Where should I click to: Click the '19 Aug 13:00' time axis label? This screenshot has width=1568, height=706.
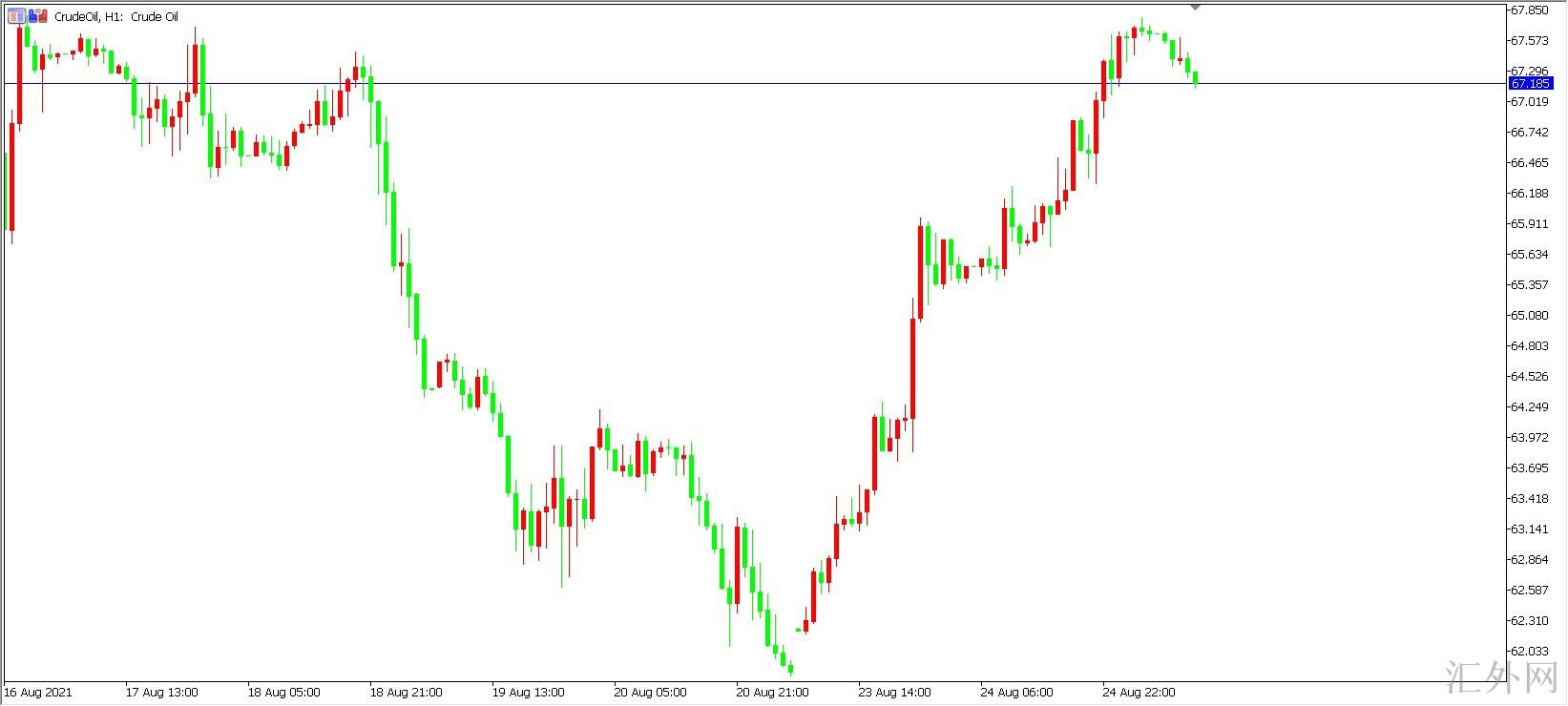click(x=529, y=692)
